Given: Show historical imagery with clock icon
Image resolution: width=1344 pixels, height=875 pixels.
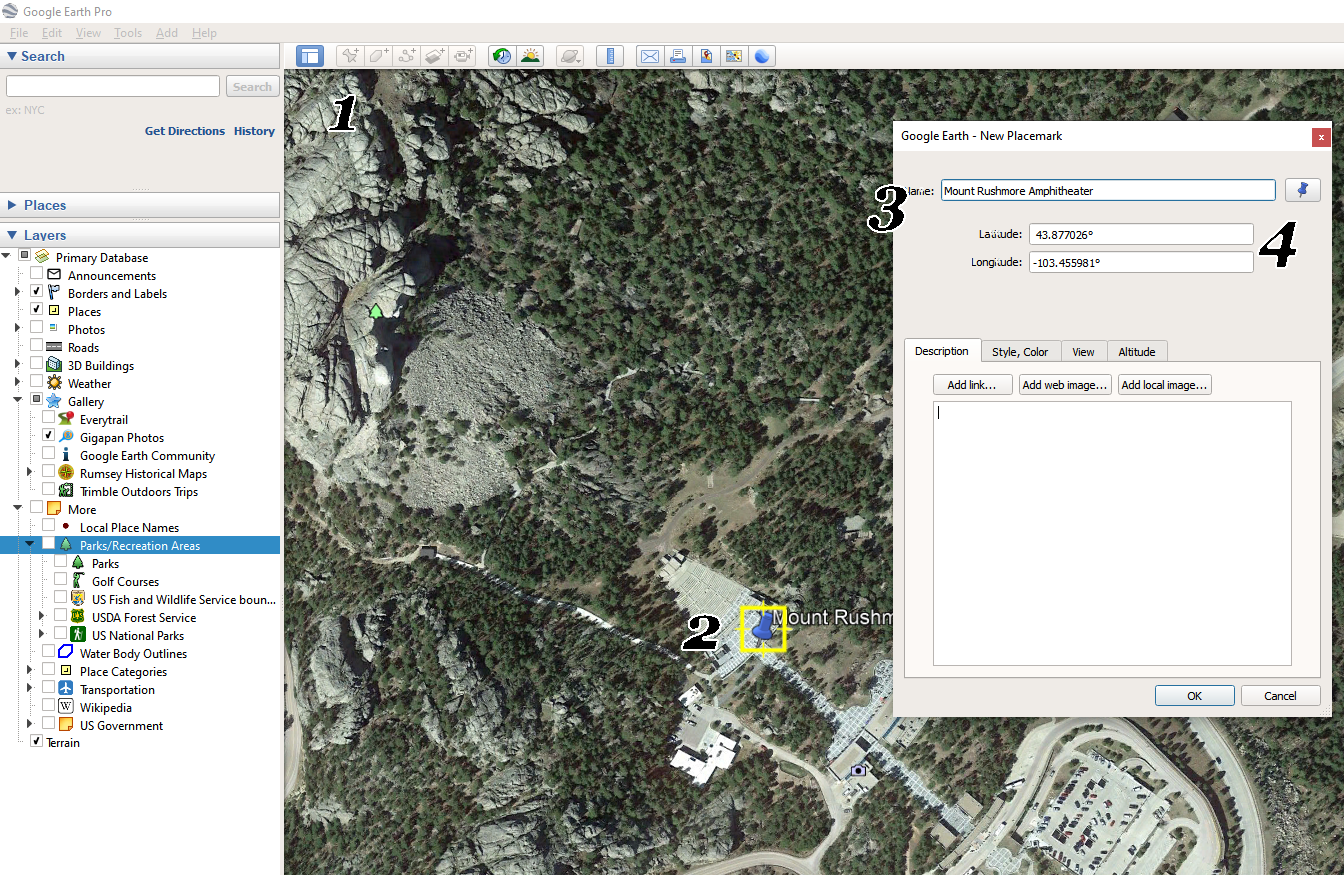Looking at the screenshot, I should pyautogui.click(x=501, y=56).
